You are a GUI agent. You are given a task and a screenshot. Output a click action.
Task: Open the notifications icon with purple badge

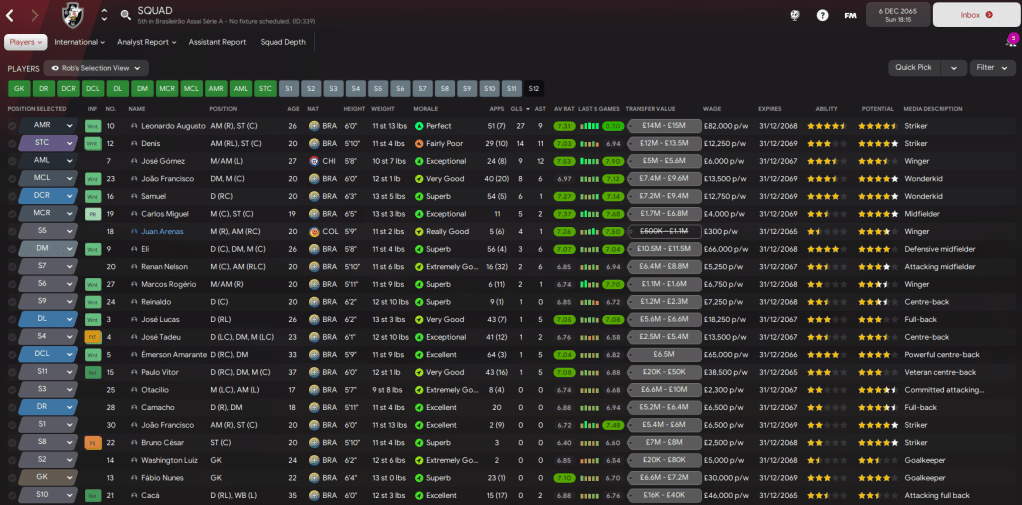tap(1010, 42)
